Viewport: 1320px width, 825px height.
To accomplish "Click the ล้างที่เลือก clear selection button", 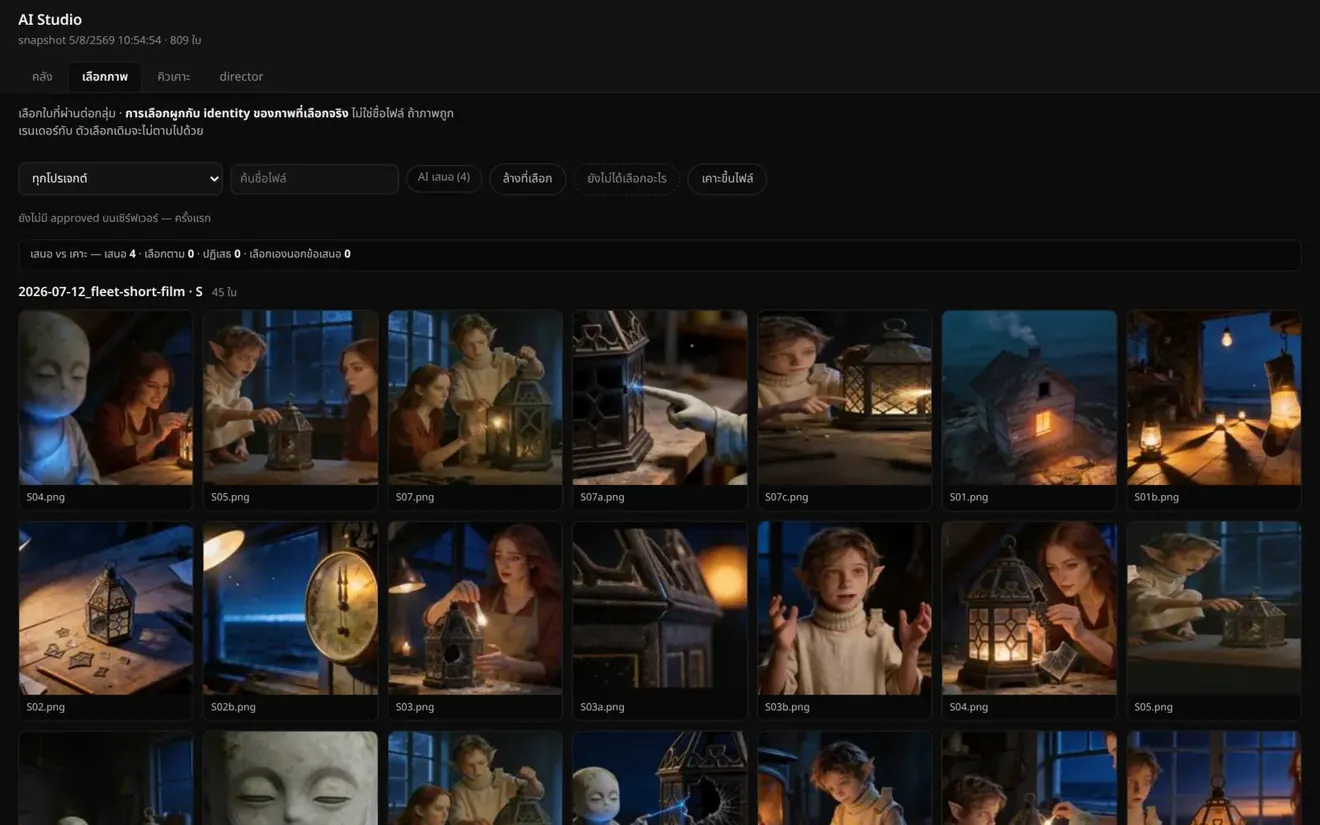I will [x=527, y=179].
